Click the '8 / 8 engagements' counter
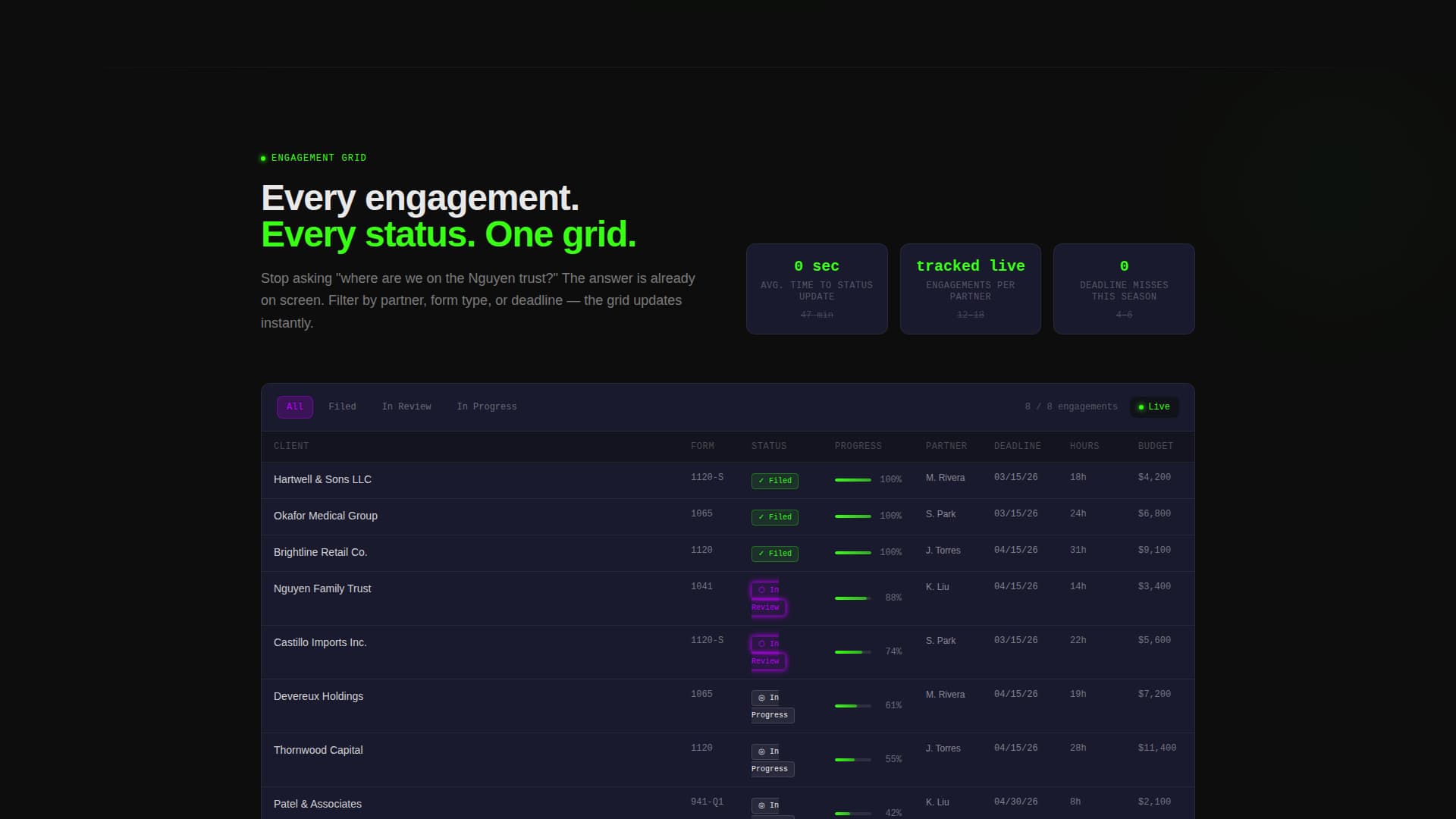1456x819 pixels. pos(1071,407)
